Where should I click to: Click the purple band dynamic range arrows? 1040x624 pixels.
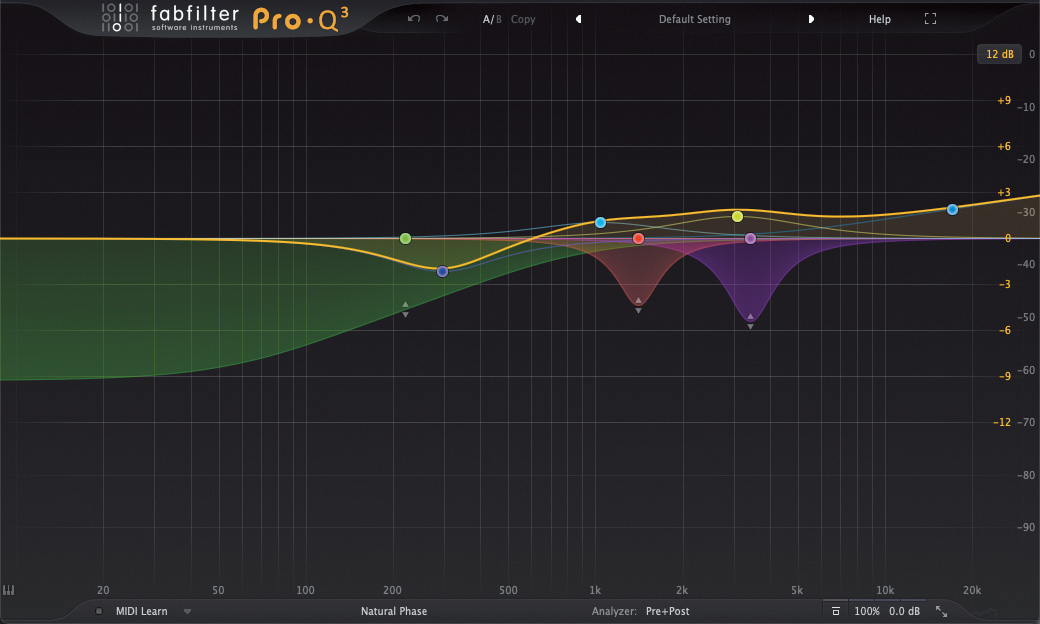[750, 322]
